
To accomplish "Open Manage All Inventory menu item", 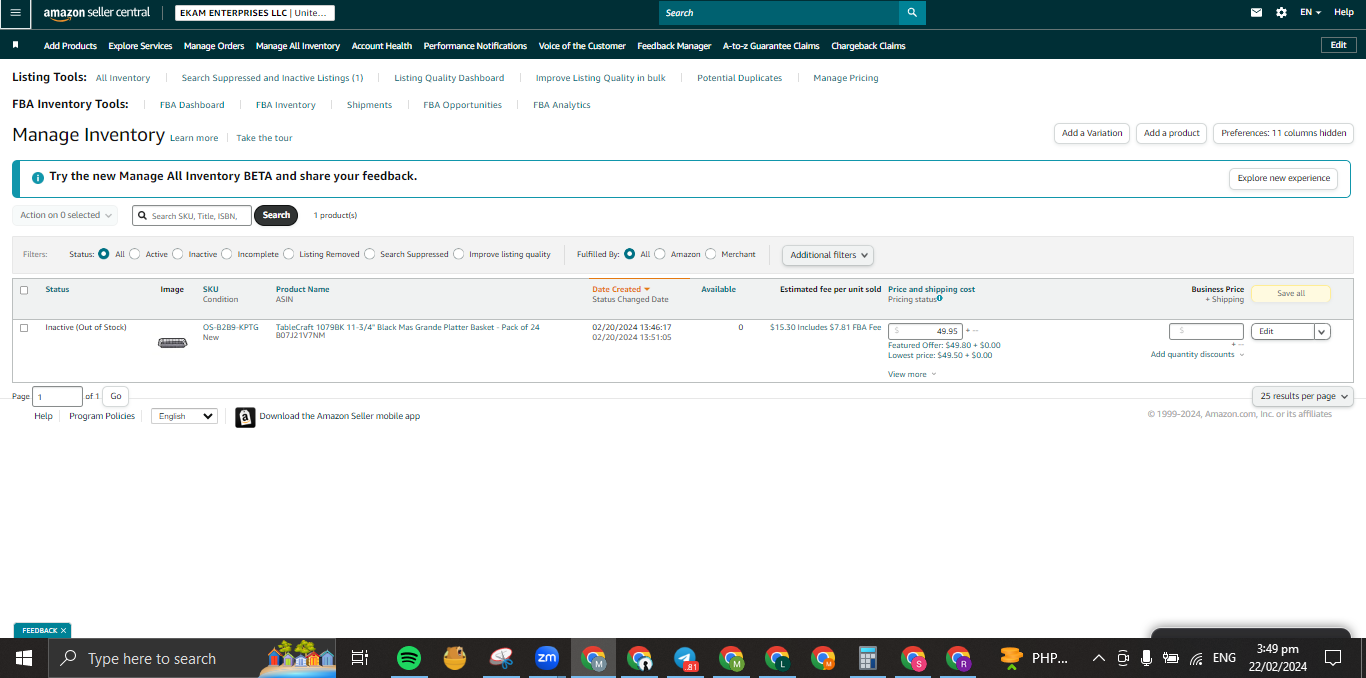I will tap(298, 46).
